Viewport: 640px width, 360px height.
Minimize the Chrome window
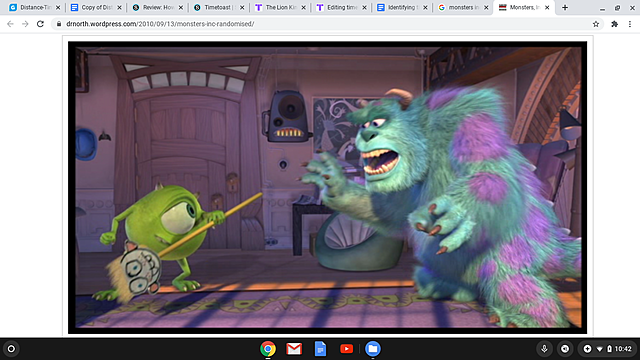[x=602, y=8]
